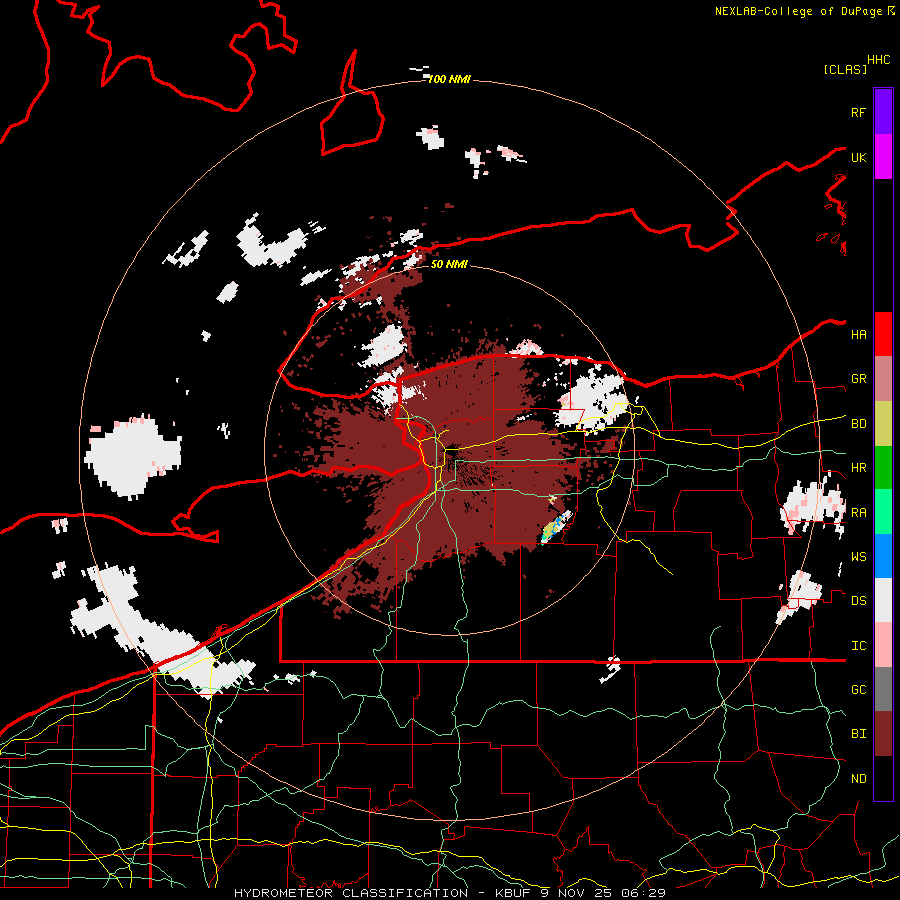Click the RF purple legend swatch

click(x=883, y=112)
